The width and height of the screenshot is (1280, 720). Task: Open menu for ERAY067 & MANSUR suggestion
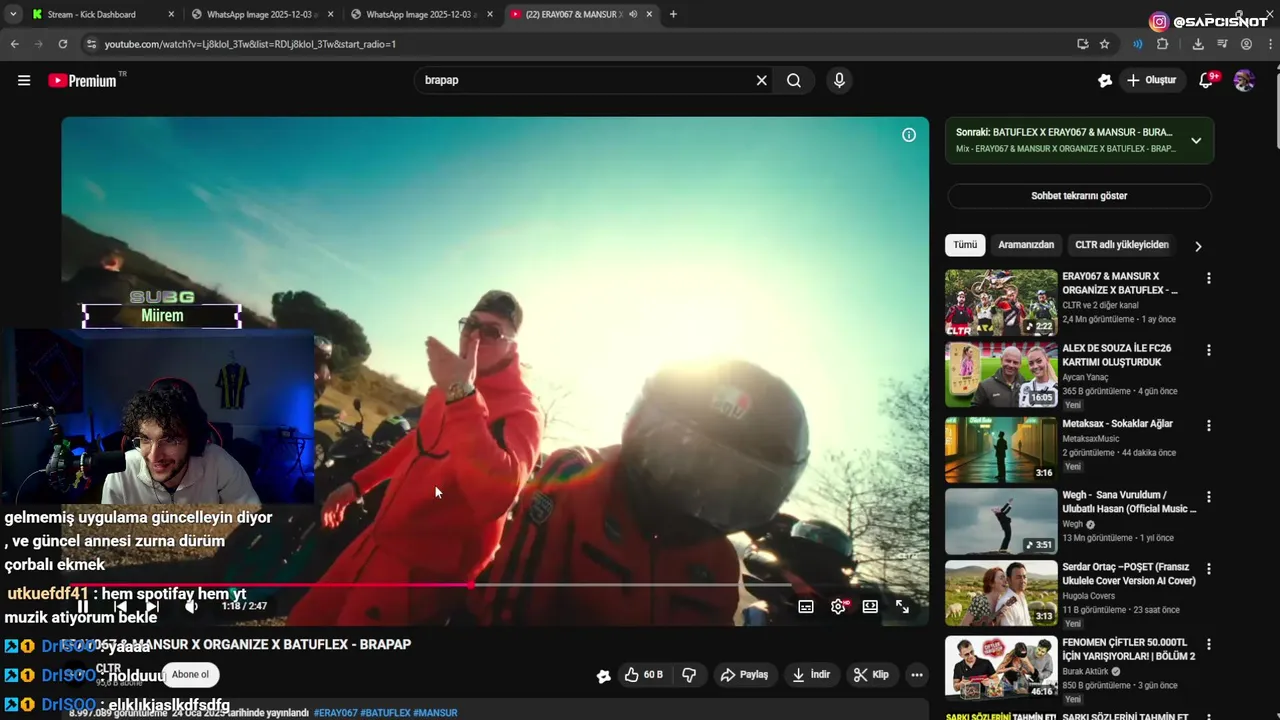(1208, 278)
